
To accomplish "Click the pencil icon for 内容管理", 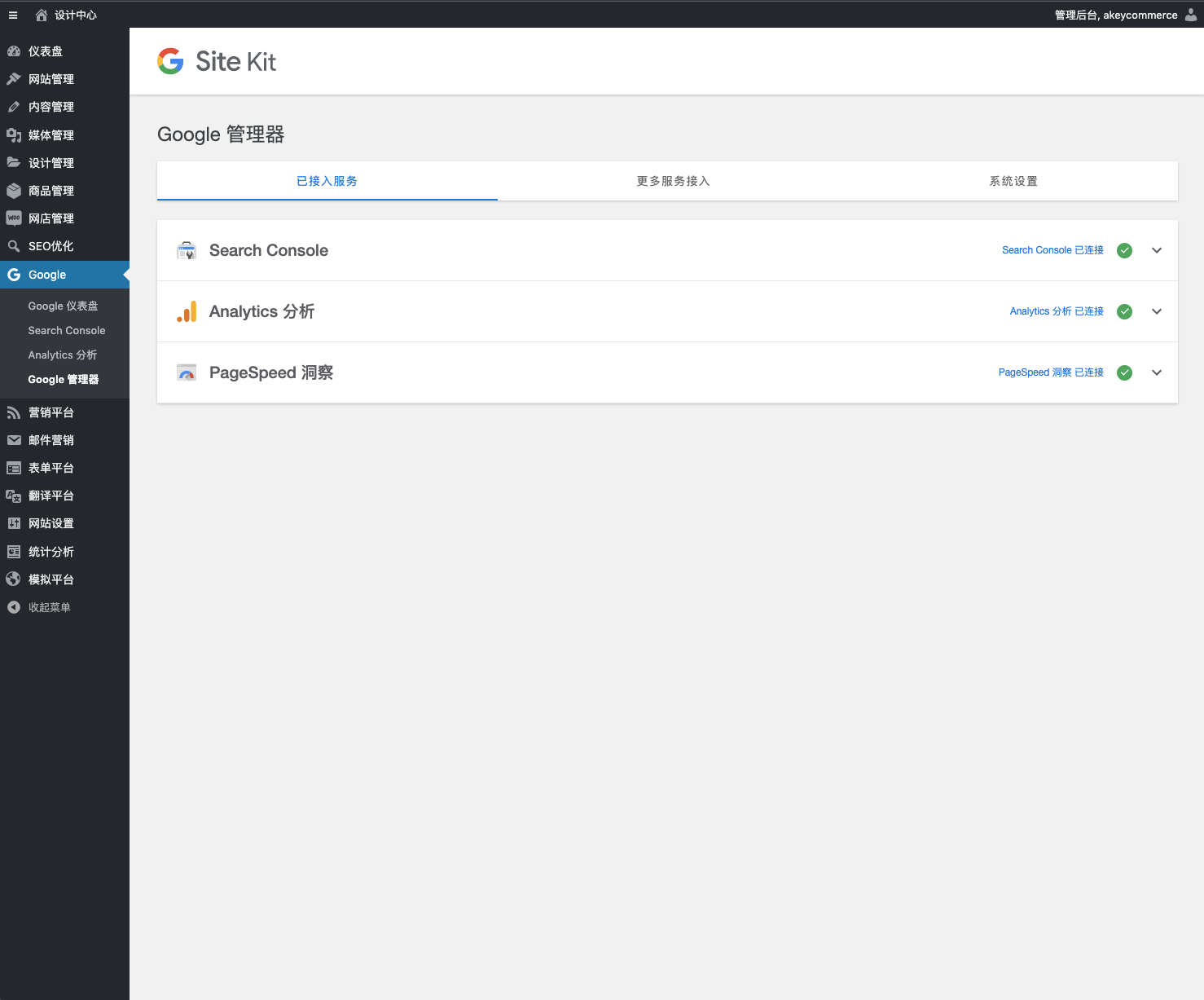I will 14,107.
